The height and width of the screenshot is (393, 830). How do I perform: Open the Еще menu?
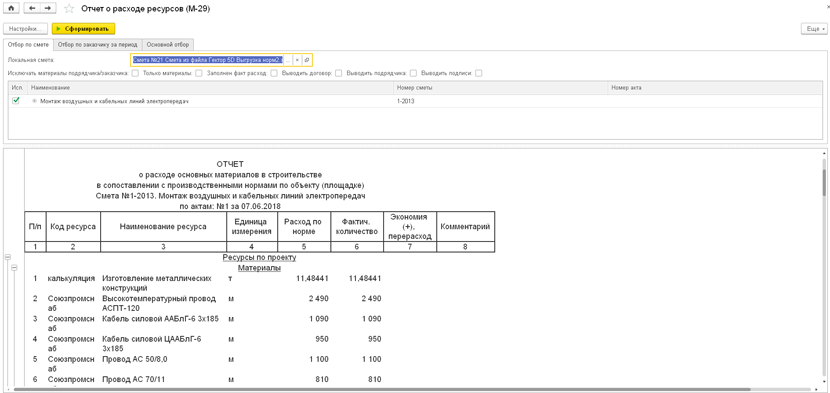coord(814,29)
